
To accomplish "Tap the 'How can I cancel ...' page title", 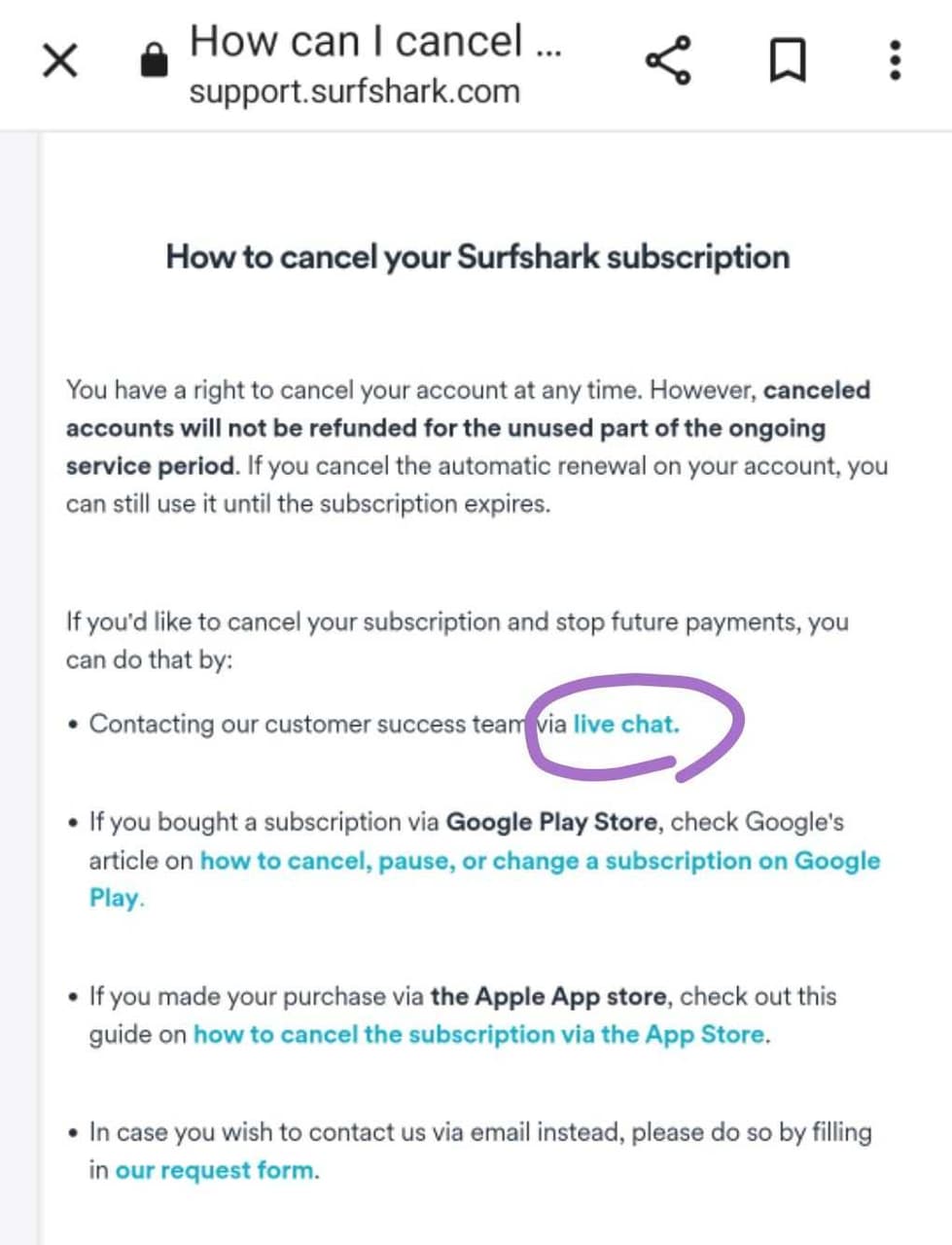I will (x=375, y=41).
